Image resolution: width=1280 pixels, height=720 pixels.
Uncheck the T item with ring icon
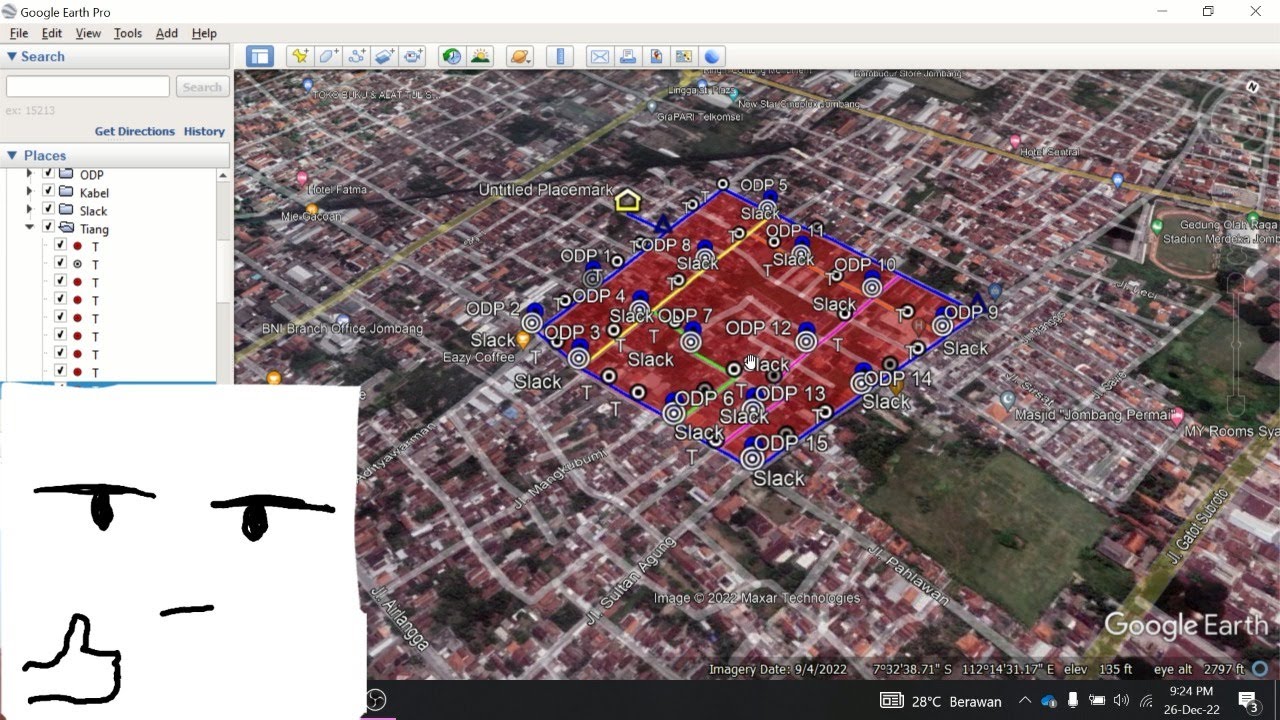[x=60, y=264]
